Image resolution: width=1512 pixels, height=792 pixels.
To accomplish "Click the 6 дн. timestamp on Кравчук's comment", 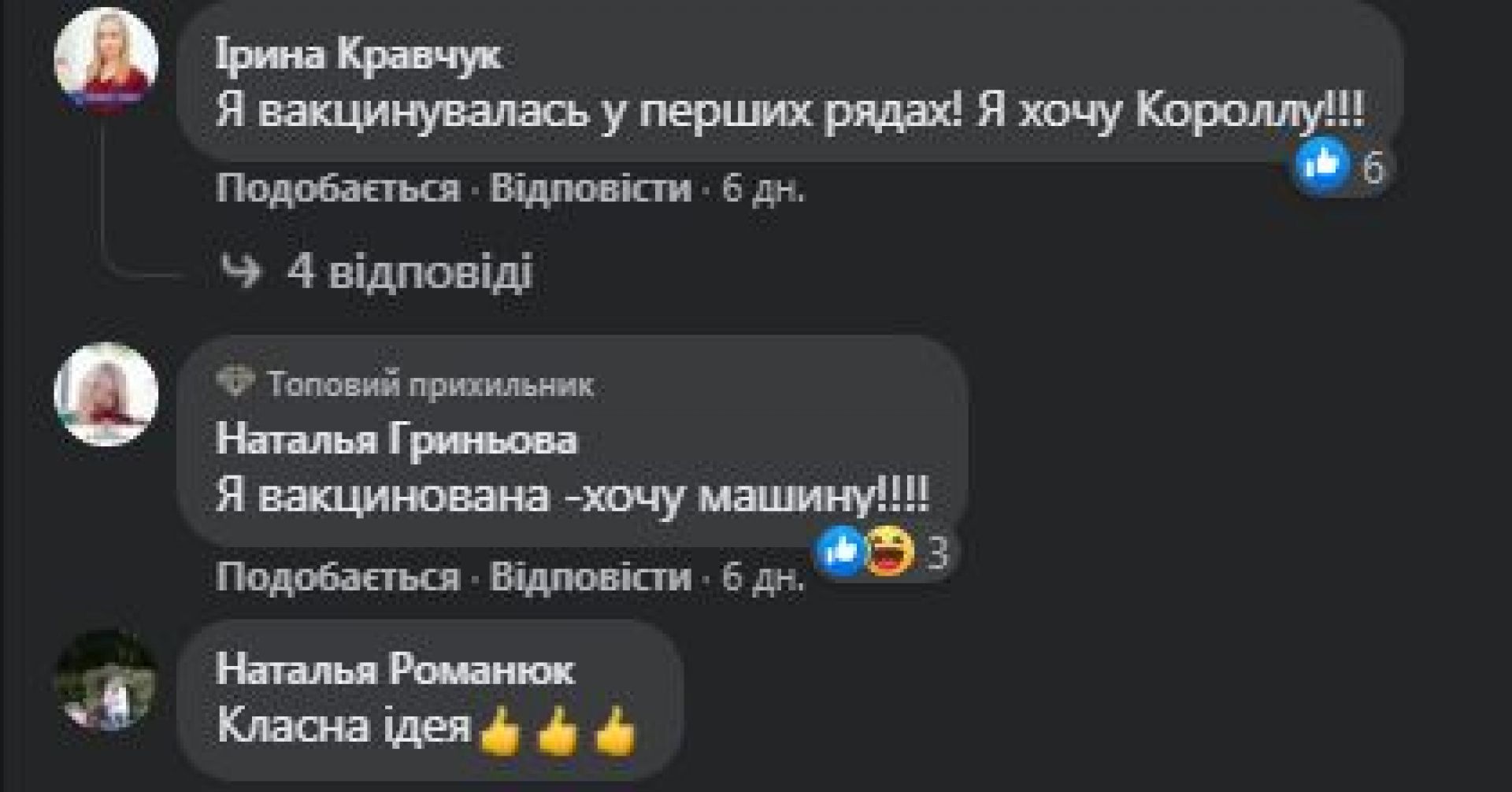I will coord(764,189).
